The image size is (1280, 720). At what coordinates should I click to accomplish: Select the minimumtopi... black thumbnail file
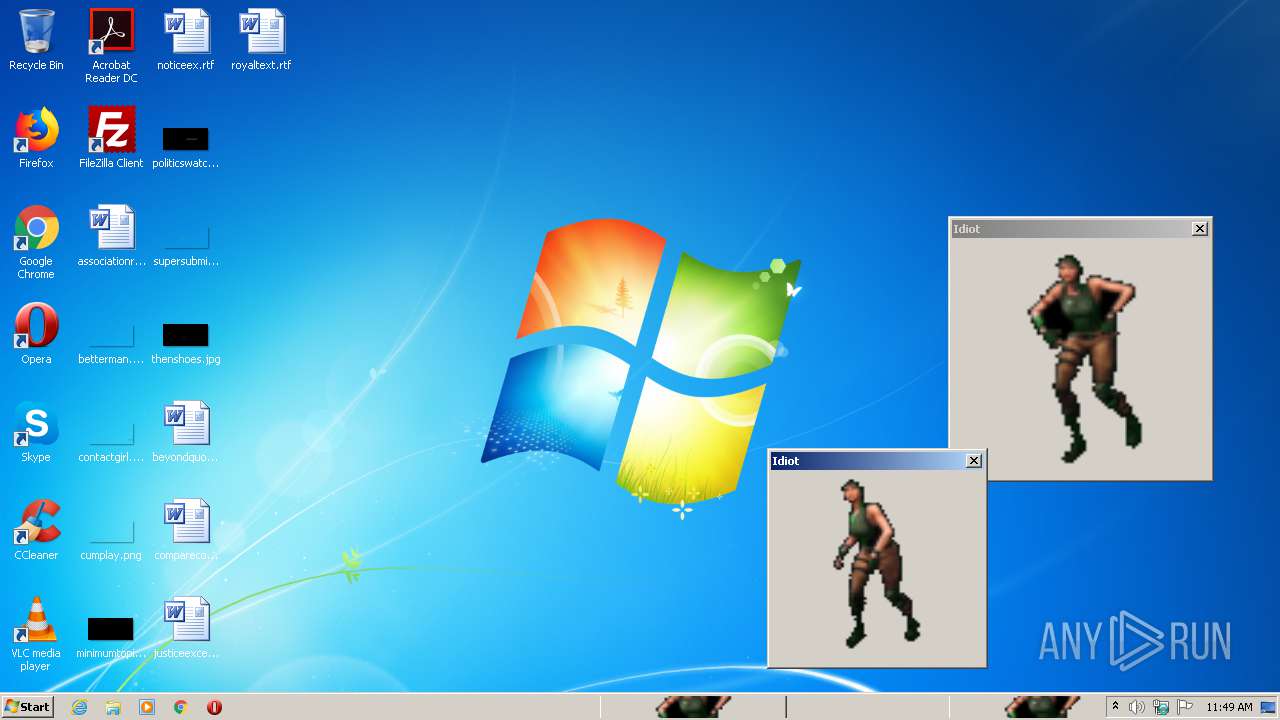(111, 638)
